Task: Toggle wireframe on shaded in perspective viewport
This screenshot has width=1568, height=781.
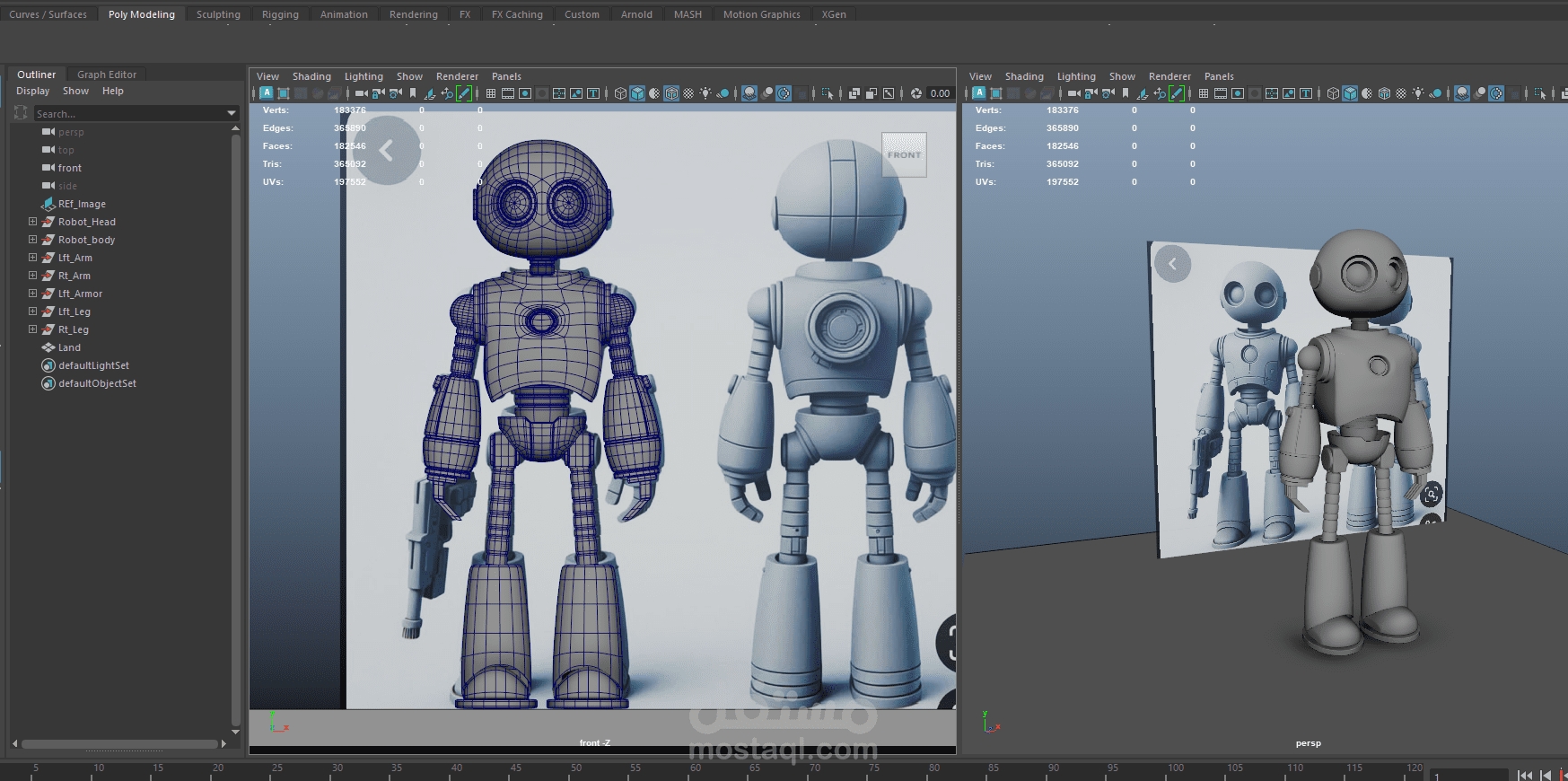Action: [x=1384, y=93]
